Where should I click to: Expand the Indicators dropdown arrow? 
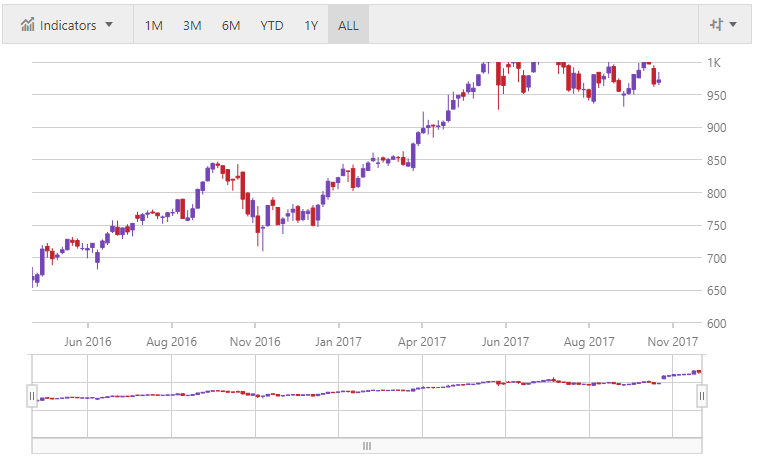[x=109, y=25]
